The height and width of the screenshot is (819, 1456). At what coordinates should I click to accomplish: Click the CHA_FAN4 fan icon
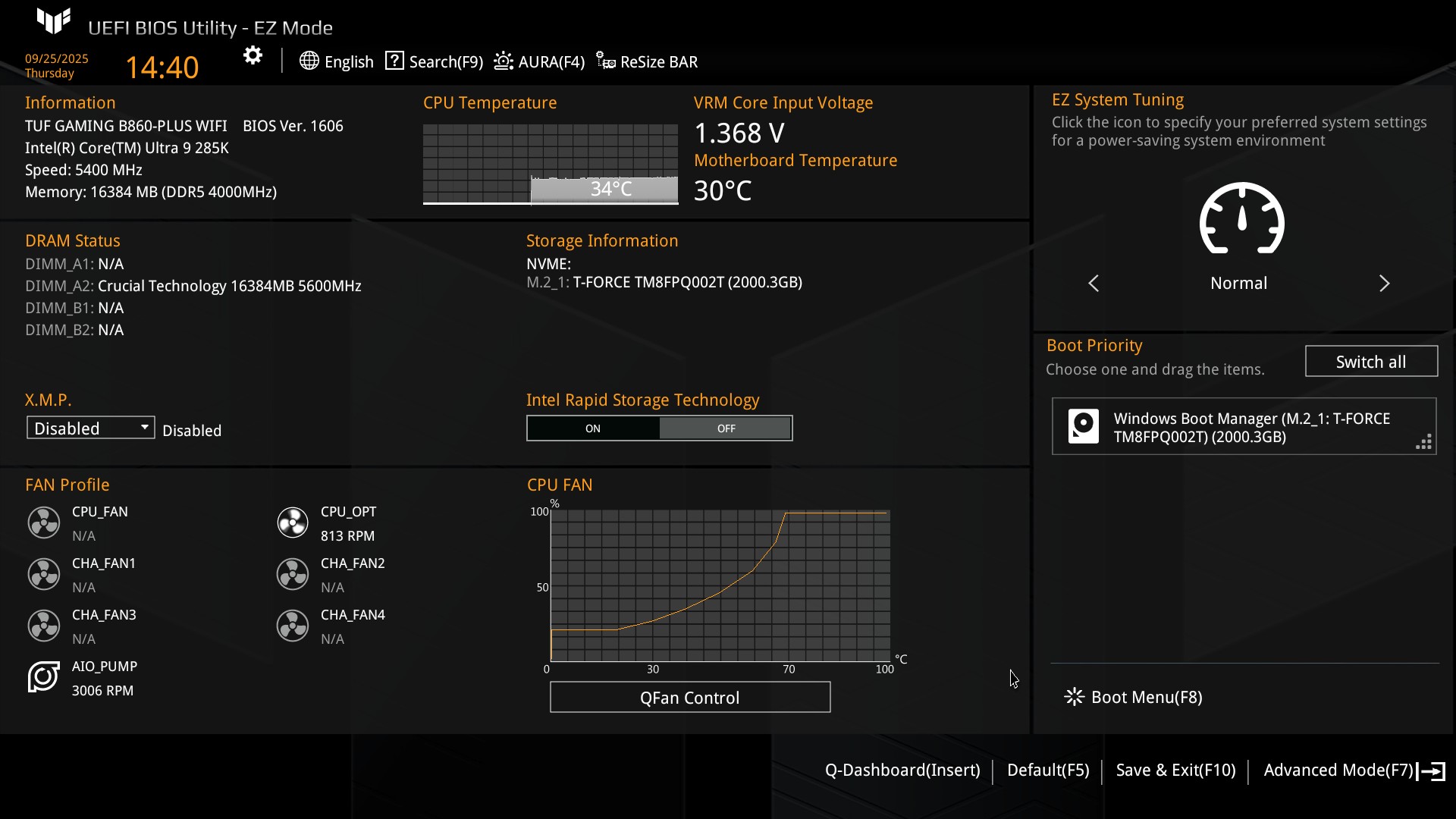pos(293,626)
